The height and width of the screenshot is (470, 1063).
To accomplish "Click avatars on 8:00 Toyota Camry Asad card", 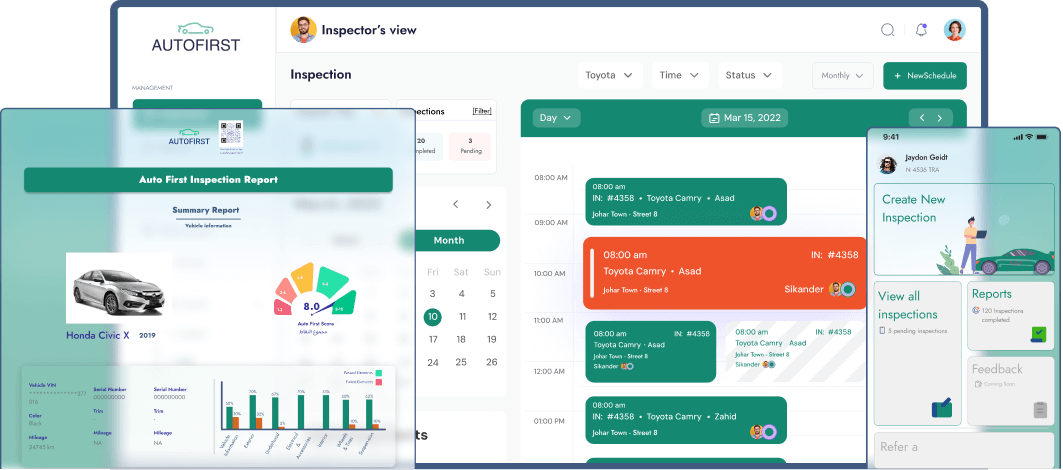I will [763, 214].
